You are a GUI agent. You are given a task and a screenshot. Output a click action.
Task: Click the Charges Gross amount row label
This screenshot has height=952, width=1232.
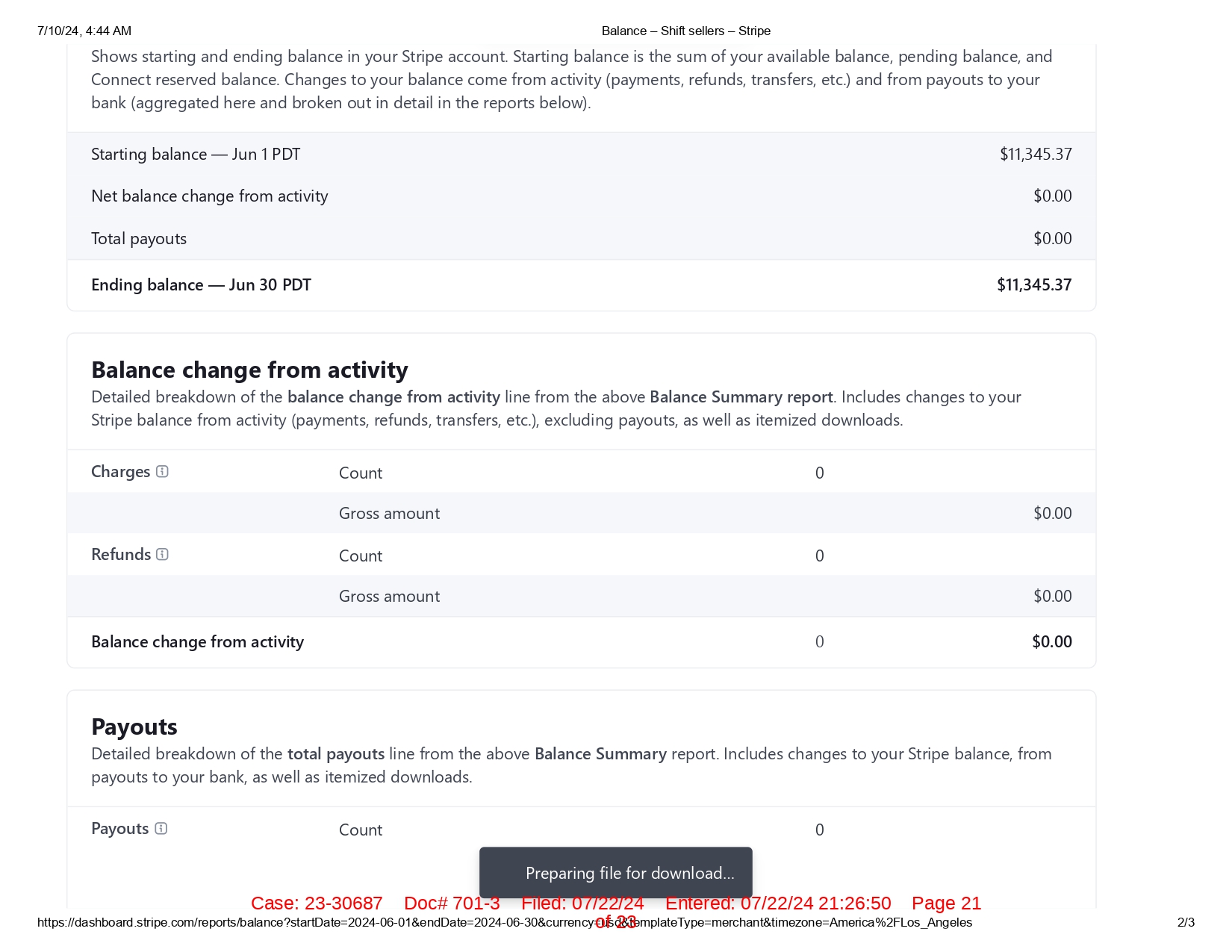[x=389, y=514]
